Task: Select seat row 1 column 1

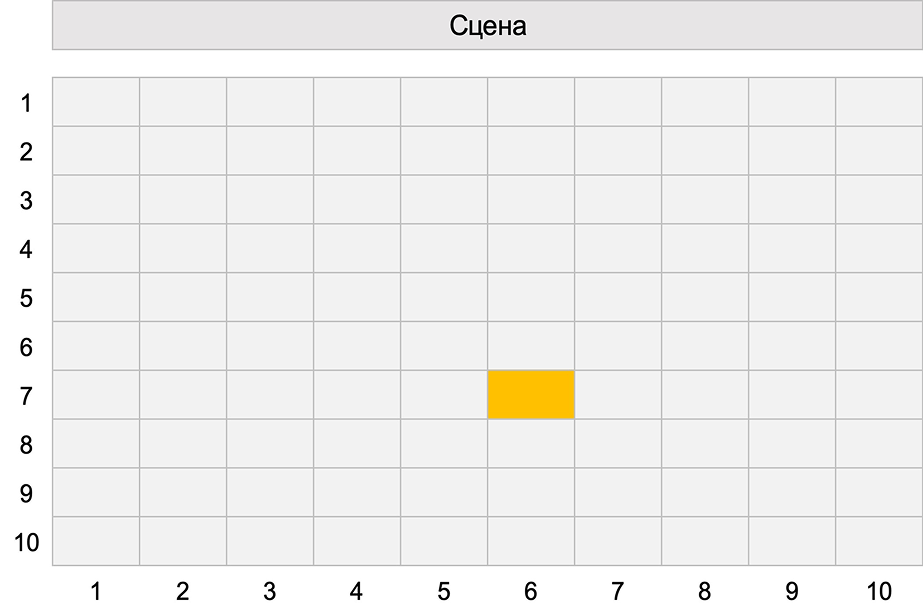Action: (x=96, y=102)
